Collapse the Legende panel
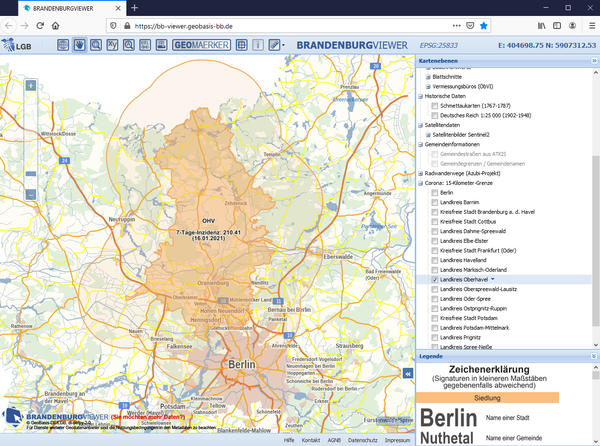Image resolution: width=600 pixels, height=446 pixels. 594,356
